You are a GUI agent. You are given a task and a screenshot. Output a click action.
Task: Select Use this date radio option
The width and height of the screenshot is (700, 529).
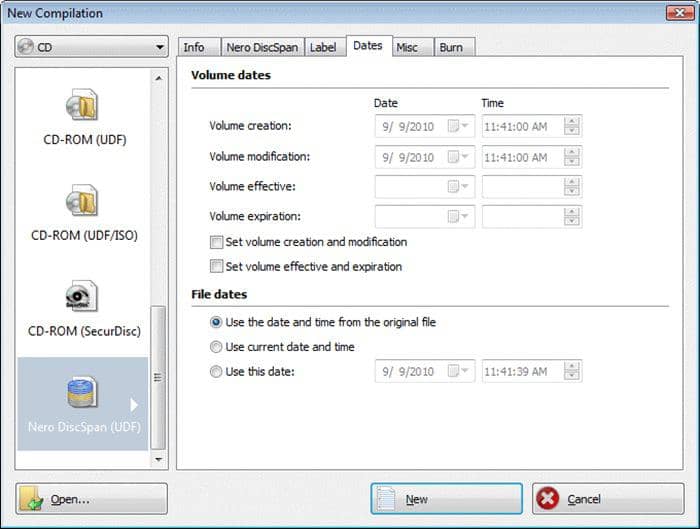[216, 371]
